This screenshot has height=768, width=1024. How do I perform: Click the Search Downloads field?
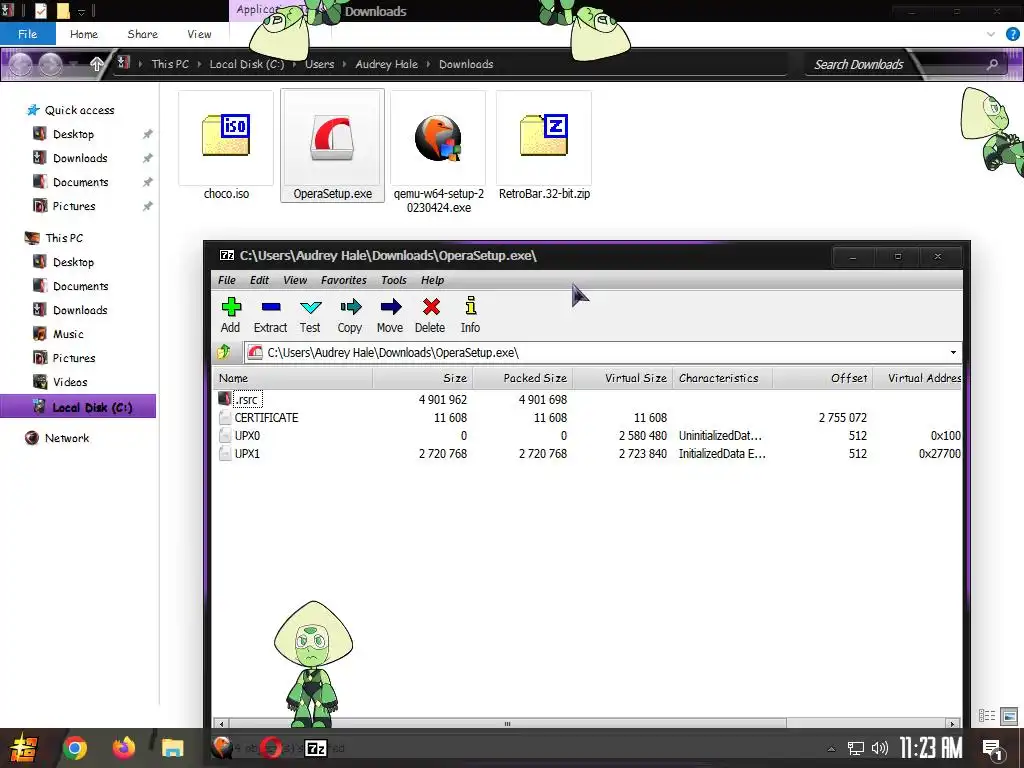(x=902, y=64)
